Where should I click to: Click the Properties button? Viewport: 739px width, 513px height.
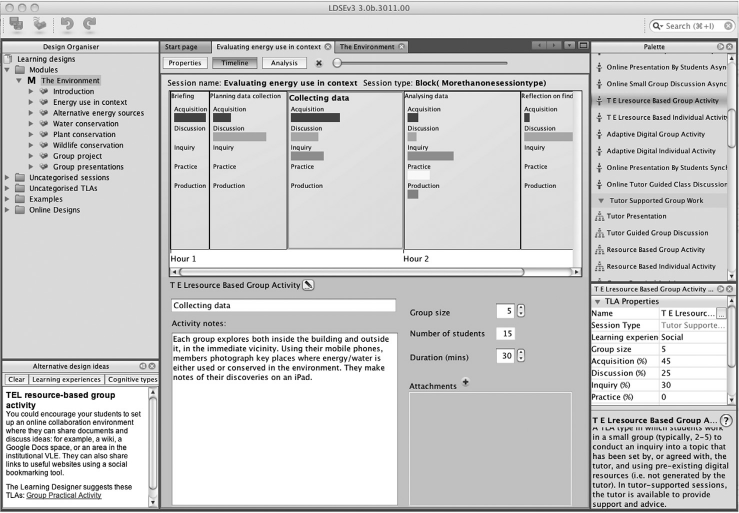point(185,63)
